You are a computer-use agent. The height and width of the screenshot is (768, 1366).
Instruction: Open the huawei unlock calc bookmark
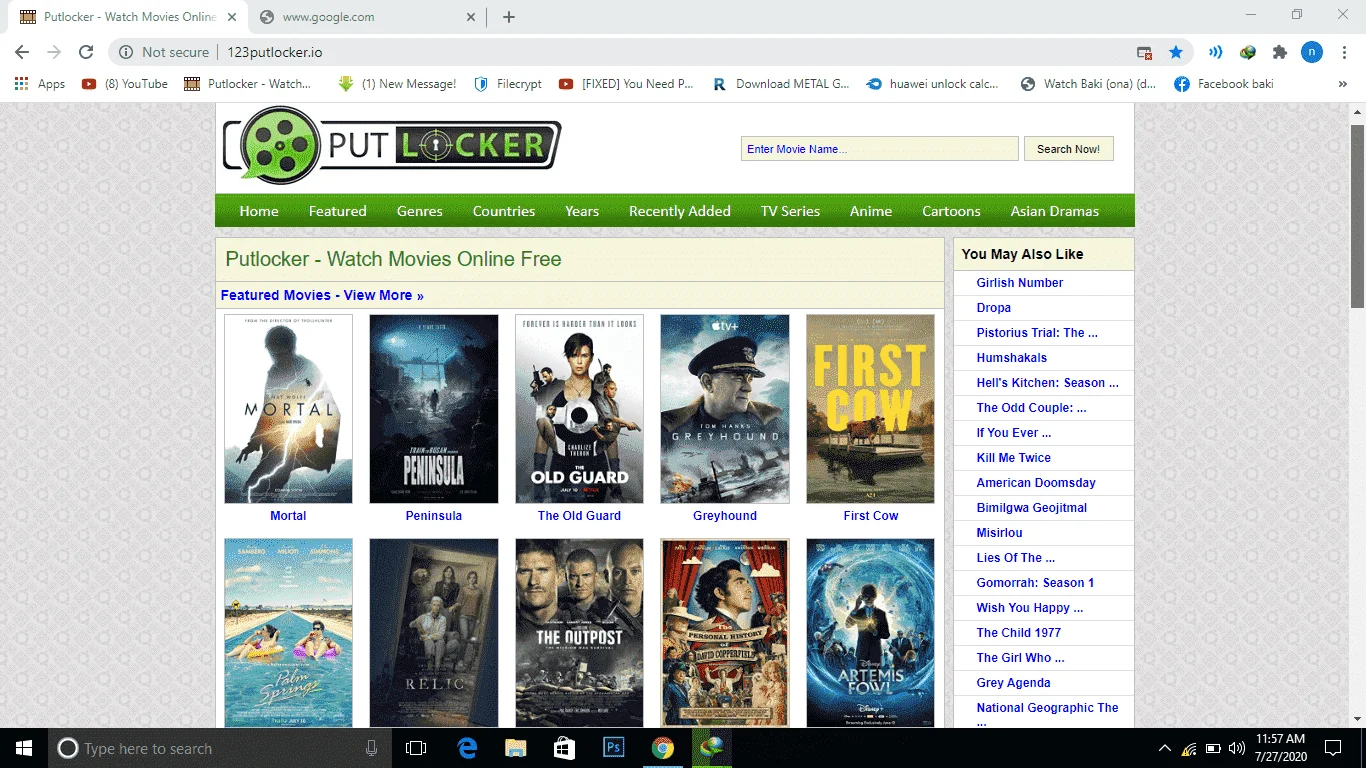[932, 84]
